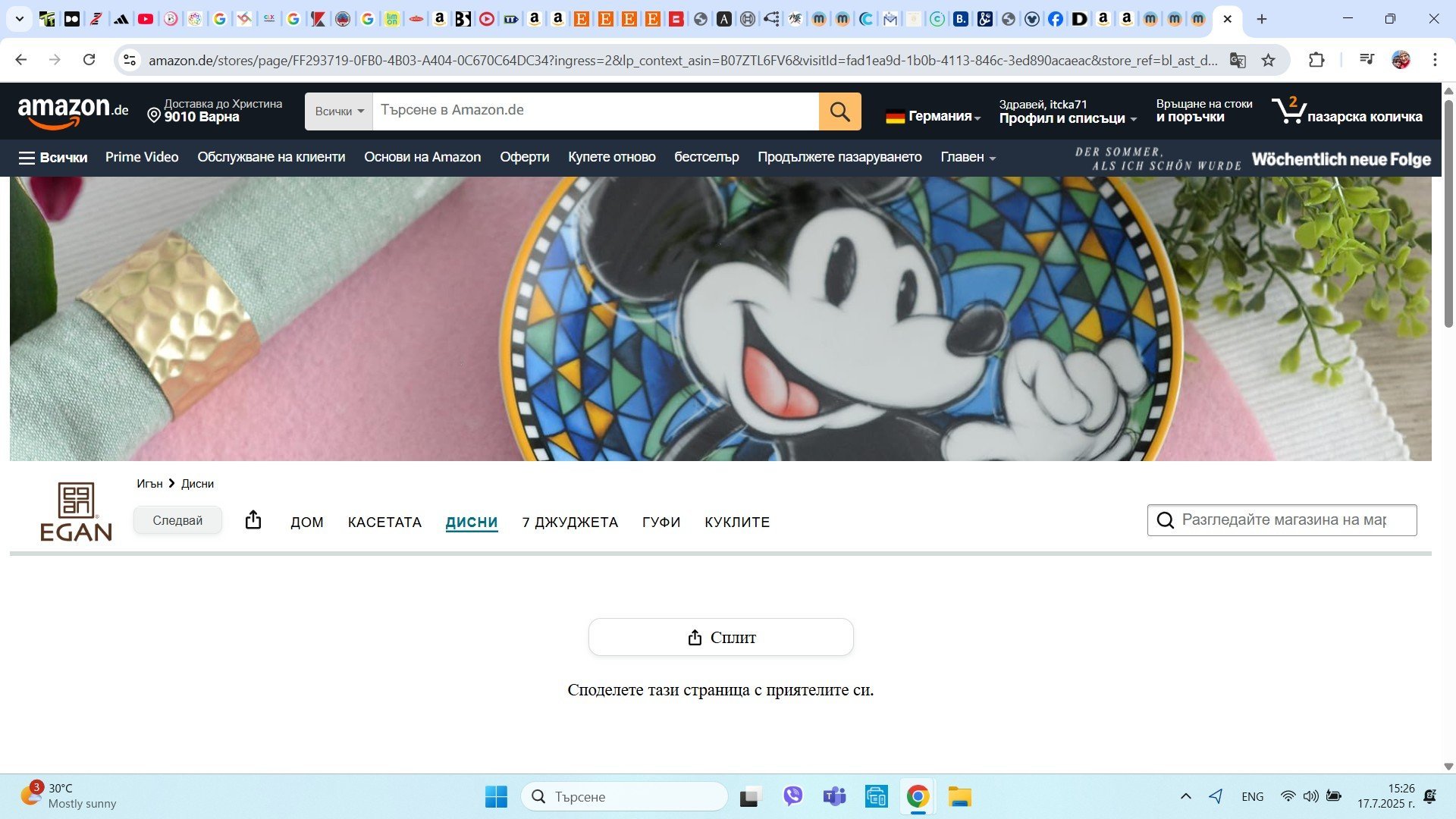1456x819 pixels.
Task: Click the Оферти navigation link
Action: [524, 157]
